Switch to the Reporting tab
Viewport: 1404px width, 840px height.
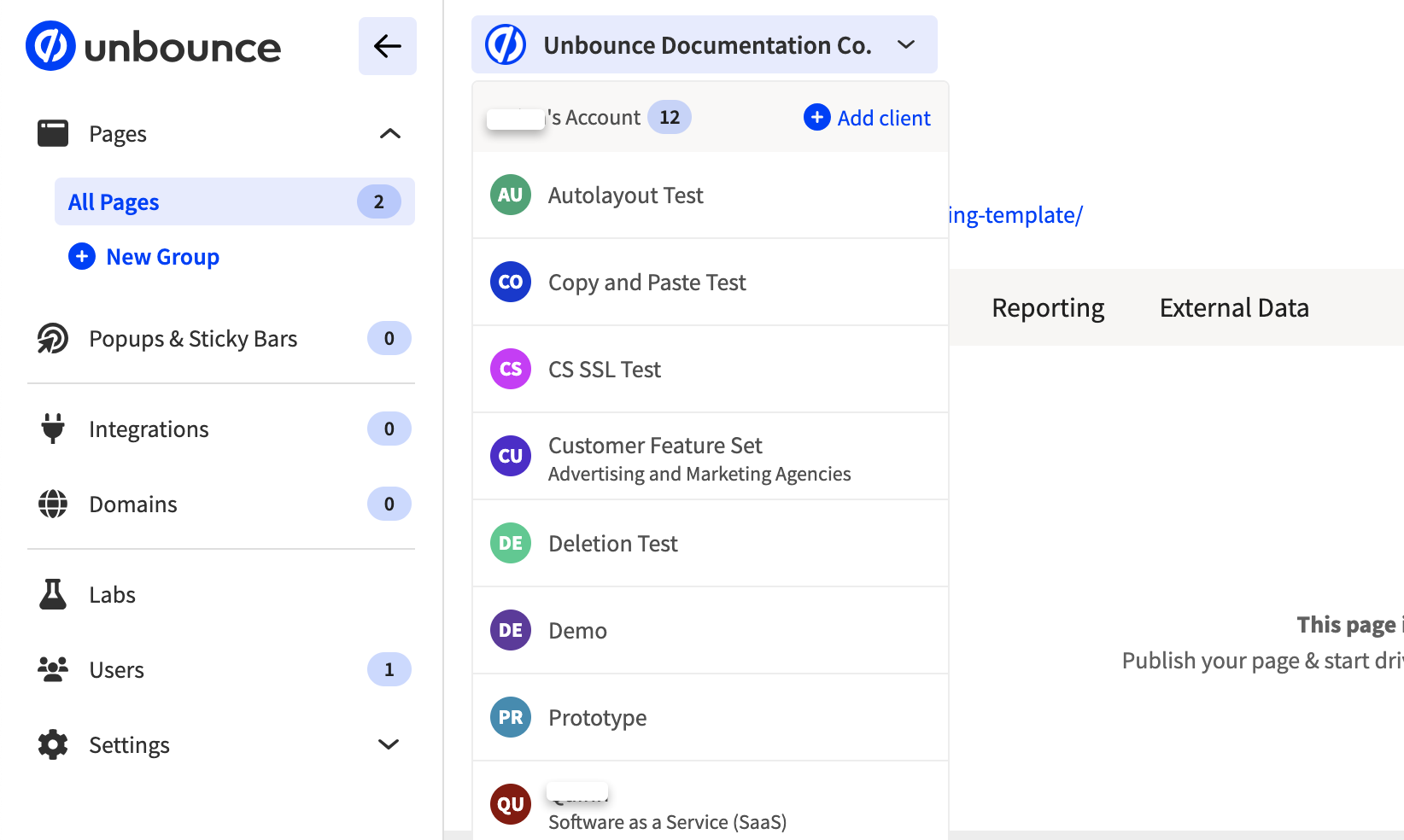click(1048, 307)
